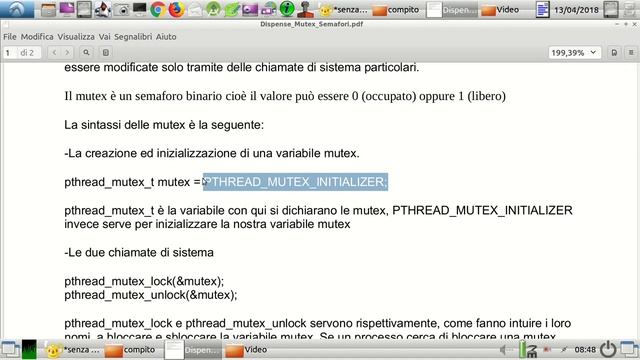Click '-Le due chiamate di sistema' line
This screenshot has height=360, width=640.
(x=139, y=252)
